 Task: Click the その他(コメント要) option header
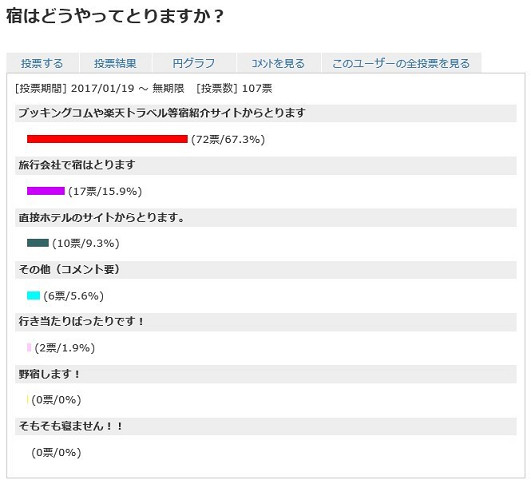click(266, 270)
